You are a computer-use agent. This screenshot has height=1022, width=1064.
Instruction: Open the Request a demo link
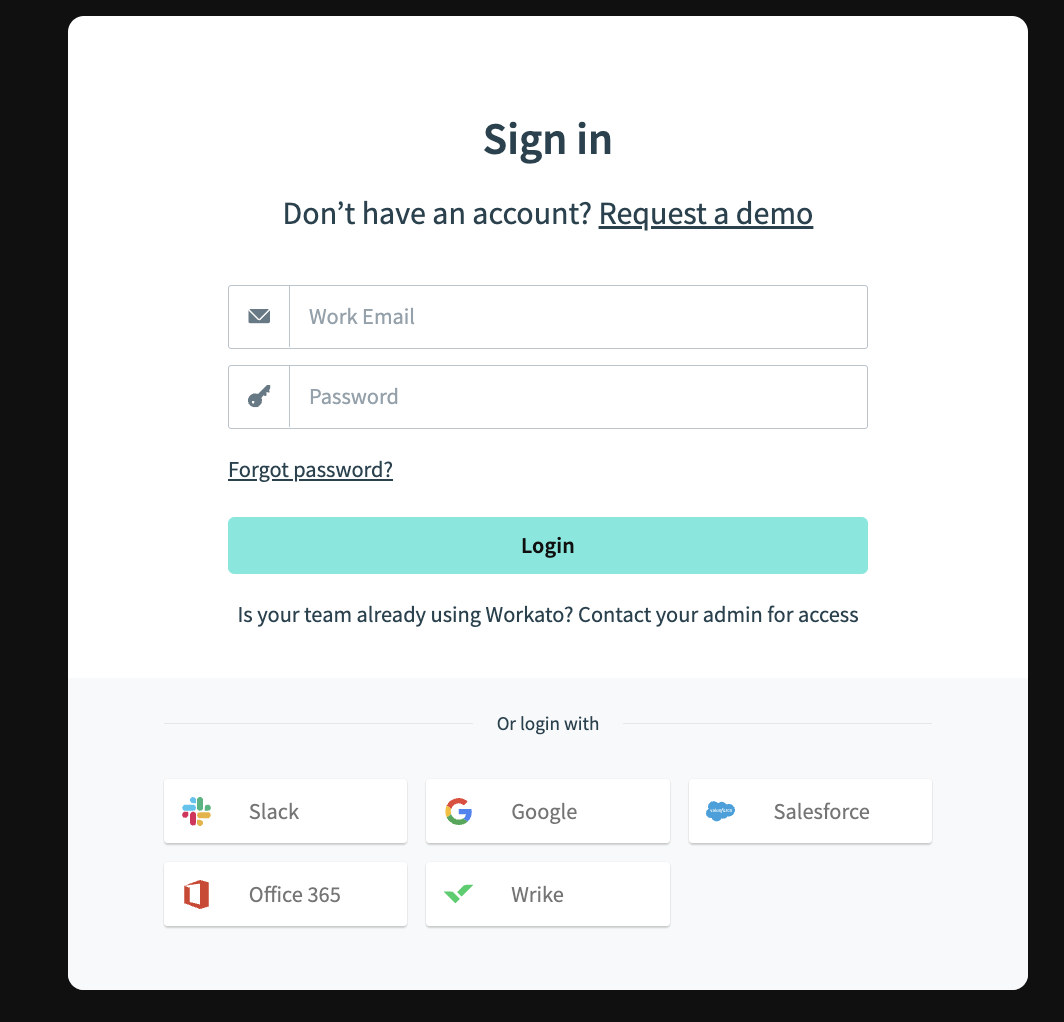click(706, 214)
